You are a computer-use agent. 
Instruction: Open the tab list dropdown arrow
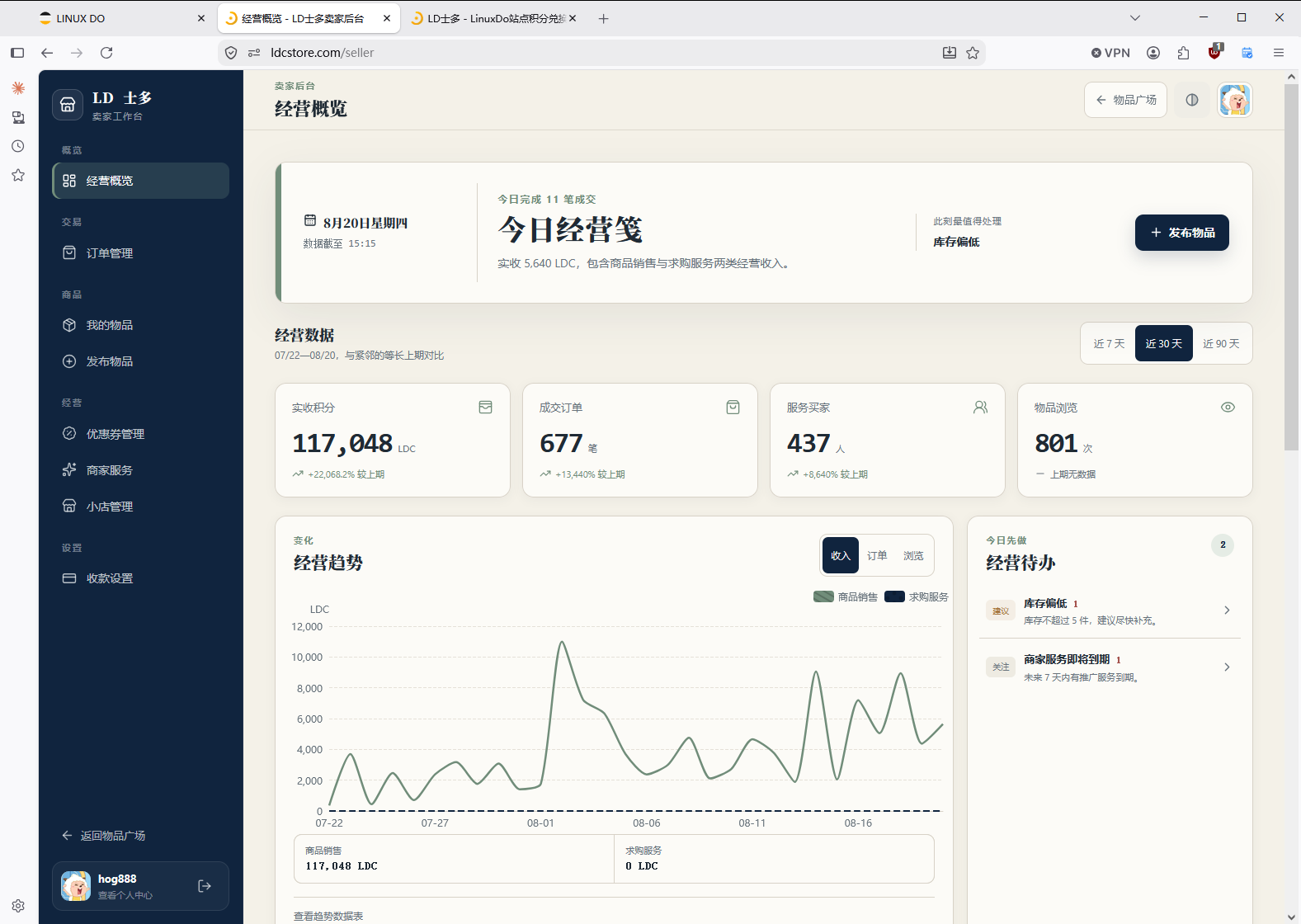point(1135,18)
